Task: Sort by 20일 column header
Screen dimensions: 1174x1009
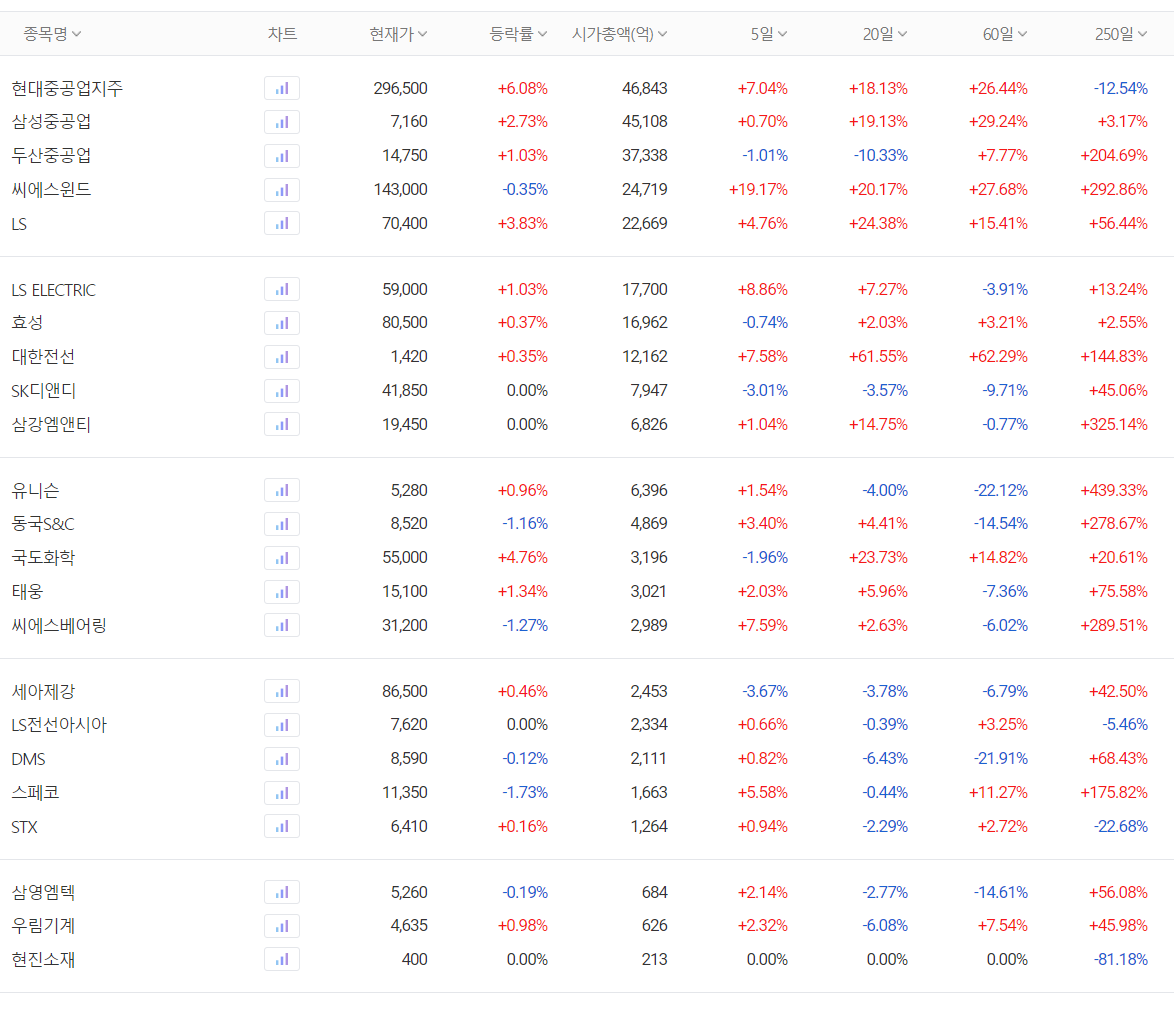Action: pos(885,34)
